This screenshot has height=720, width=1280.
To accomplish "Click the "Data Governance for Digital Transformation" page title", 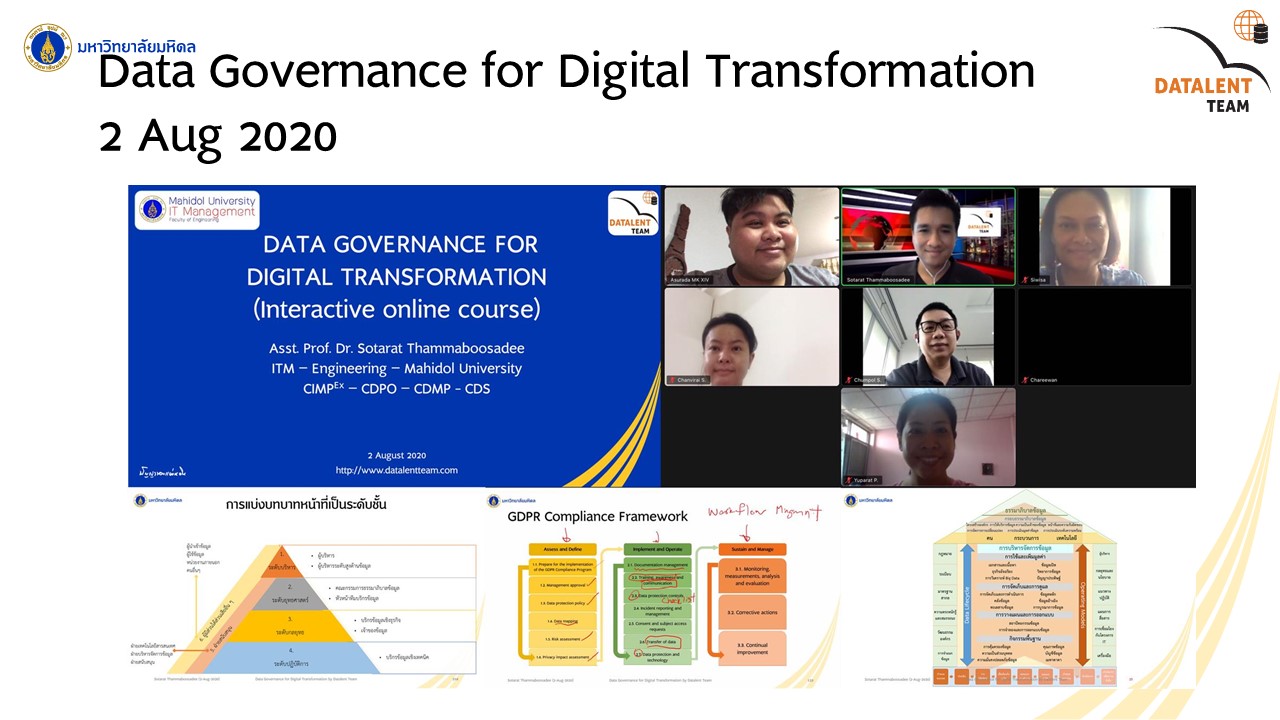I will pyautogui.click(x=566, y=72).
